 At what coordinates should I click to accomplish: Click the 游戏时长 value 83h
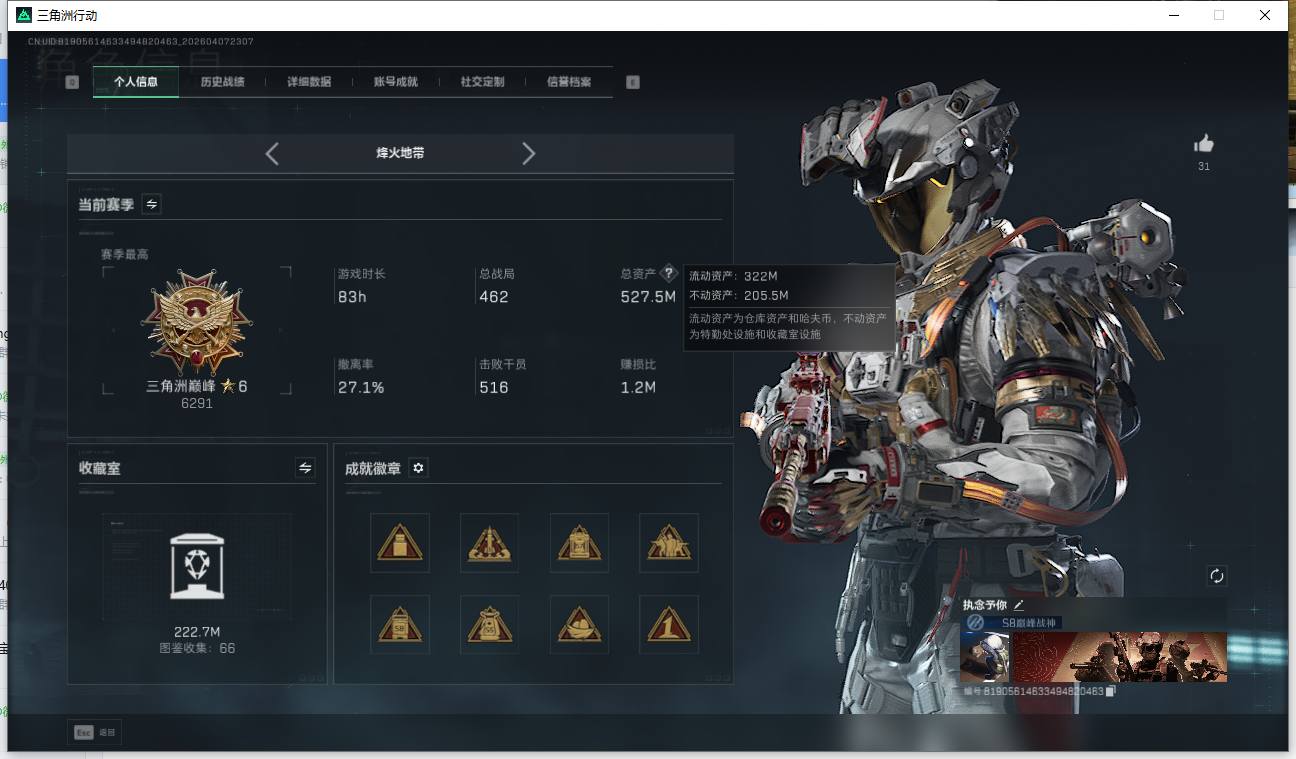353,297
